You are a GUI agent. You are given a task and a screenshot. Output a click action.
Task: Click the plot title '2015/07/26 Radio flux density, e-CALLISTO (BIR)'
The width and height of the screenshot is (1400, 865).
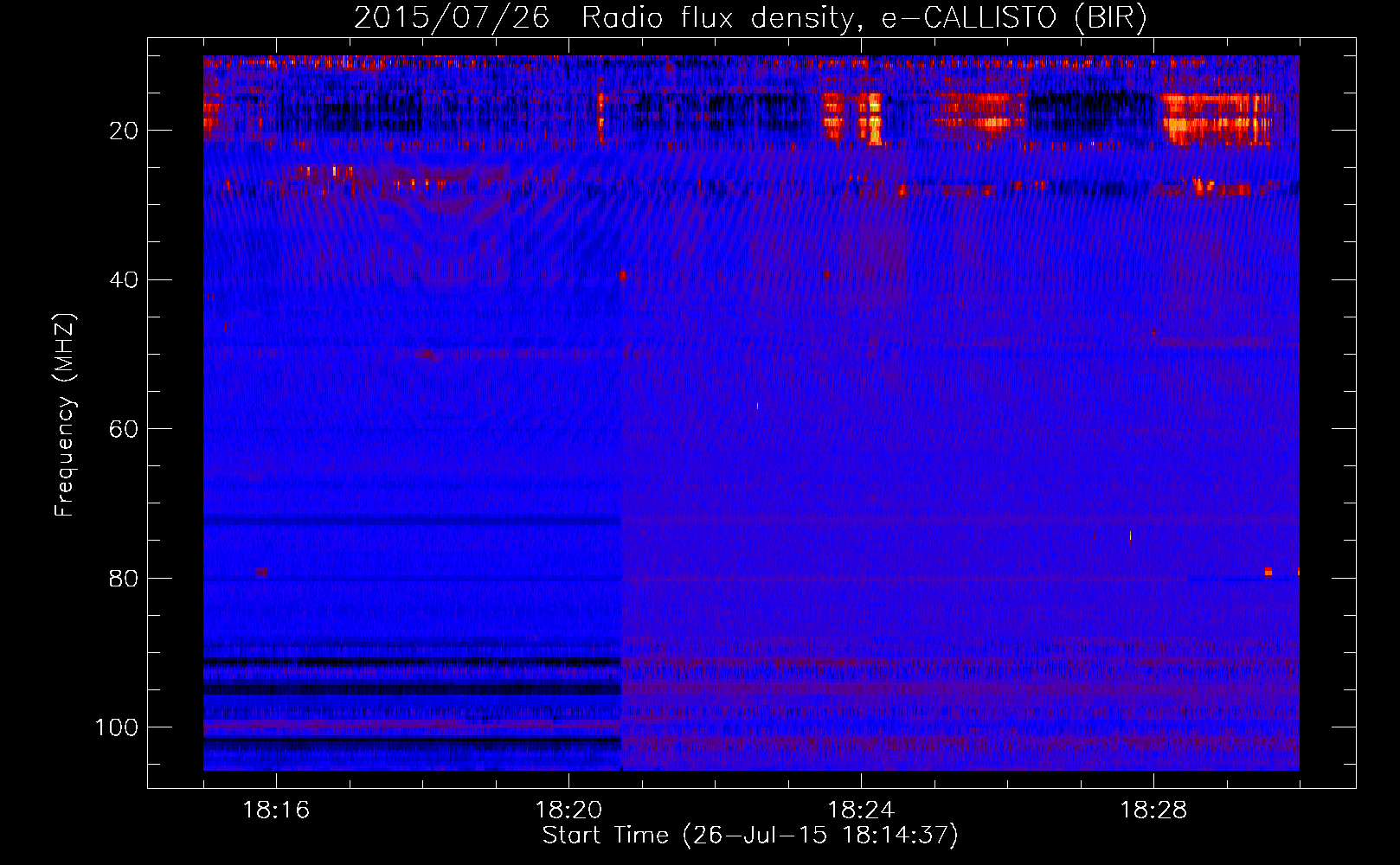tap(750, 18)
